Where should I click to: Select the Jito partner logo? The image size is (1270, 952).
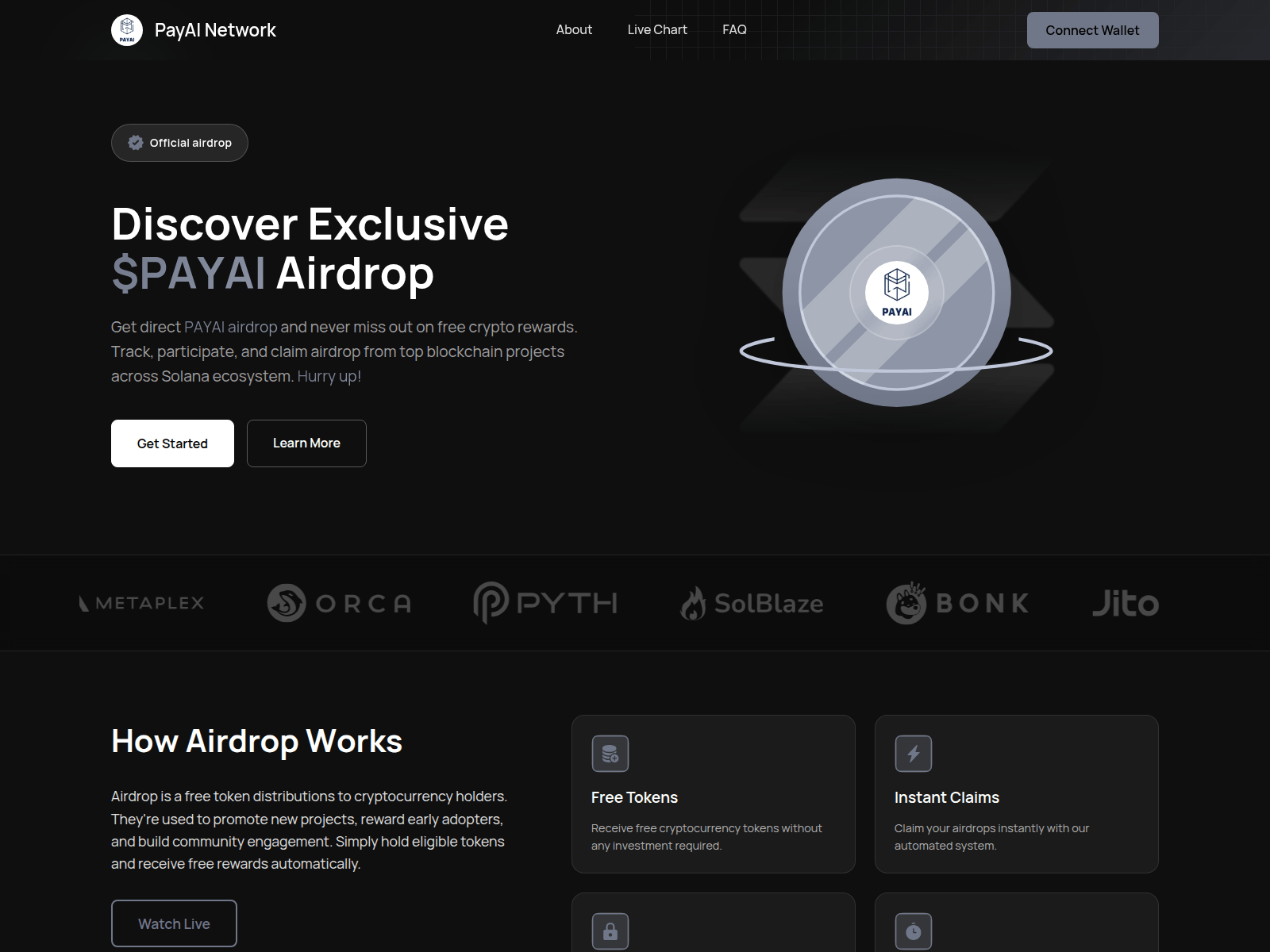(1126, 603)
